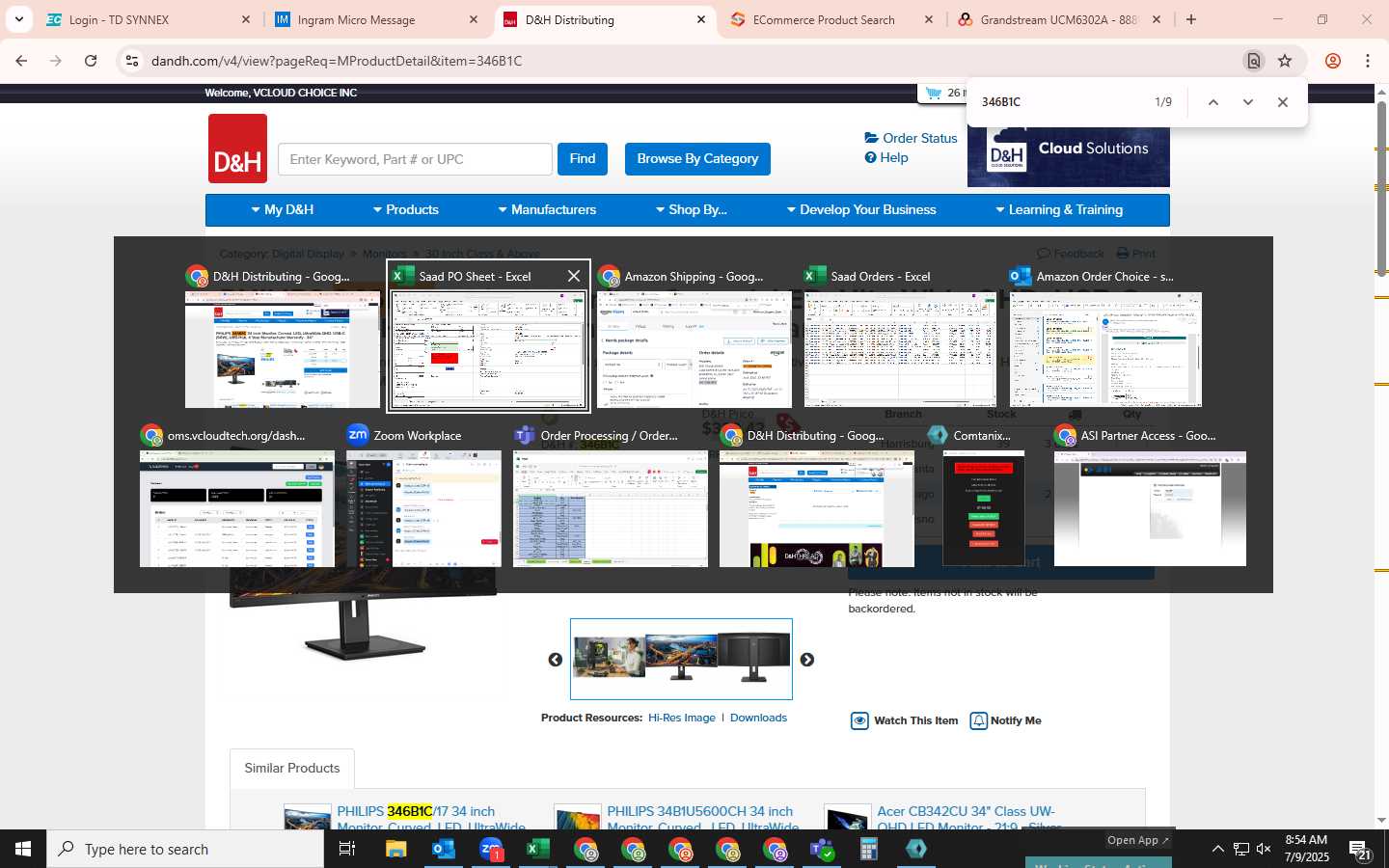Expand Learning & Training menu
1389x868 pixels.
tap(1059, 209)
